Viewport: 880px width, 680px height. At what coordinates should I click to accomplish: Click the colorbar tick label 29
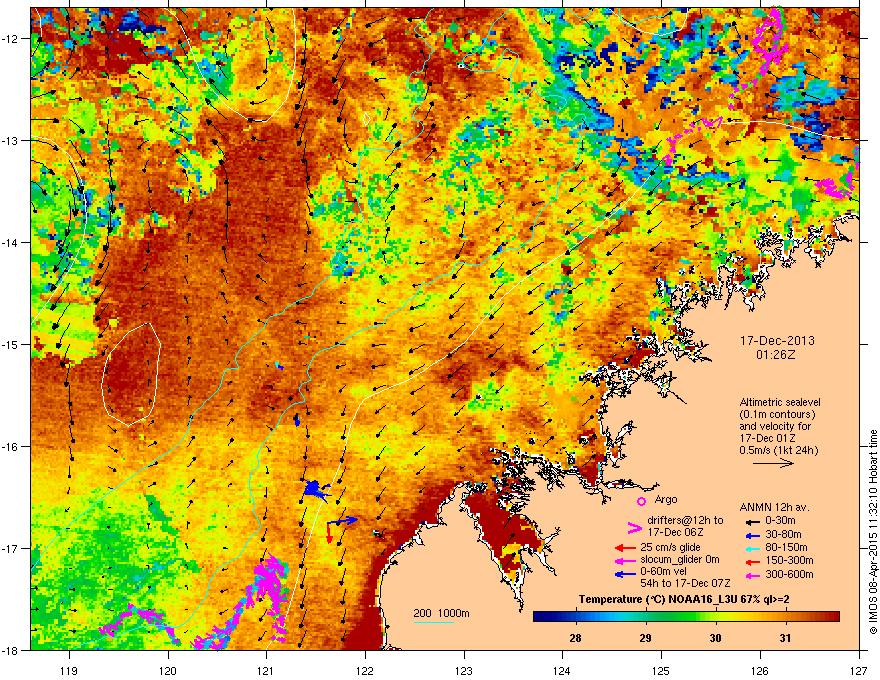point(645,638)
